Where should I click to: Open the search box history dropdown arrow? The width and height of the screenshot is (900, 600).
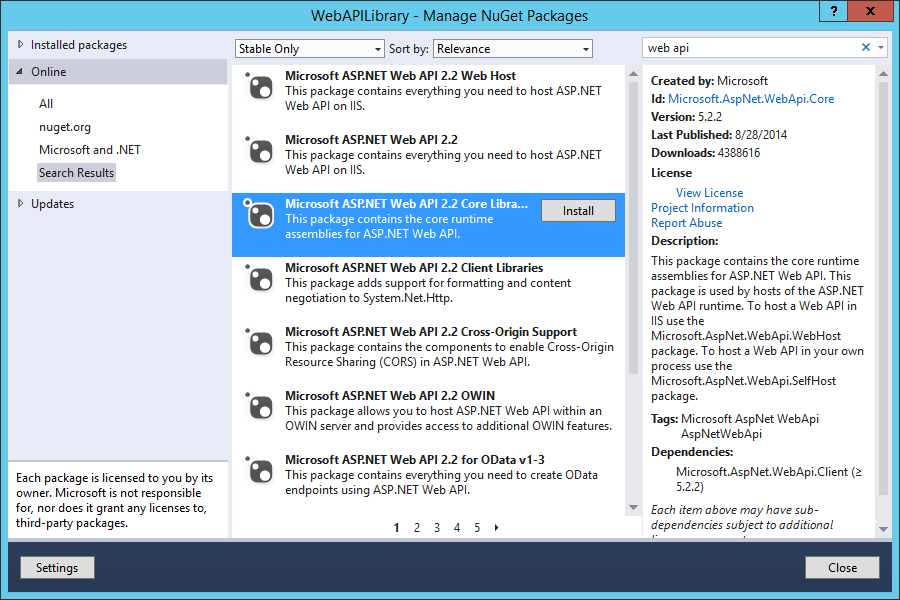tap(881, 48)
